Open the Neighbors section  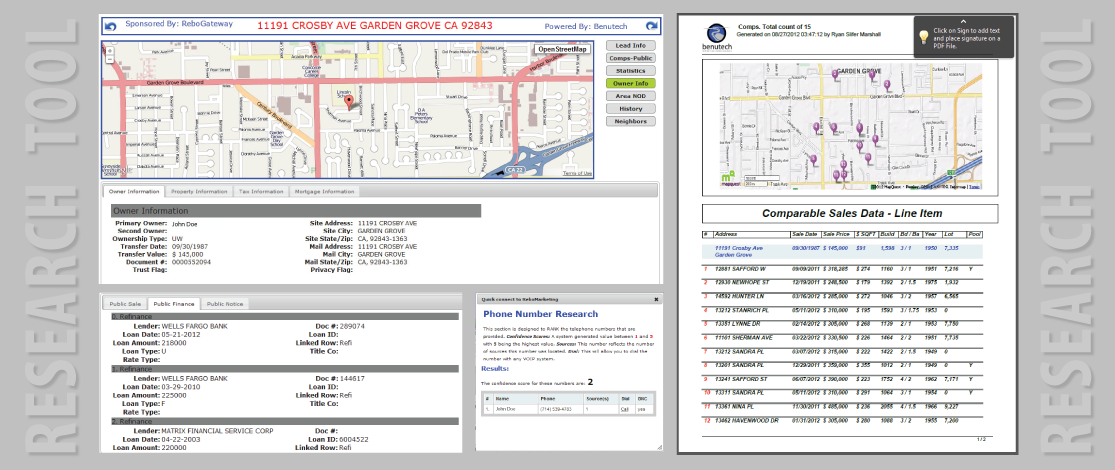[x=630, y=122]
